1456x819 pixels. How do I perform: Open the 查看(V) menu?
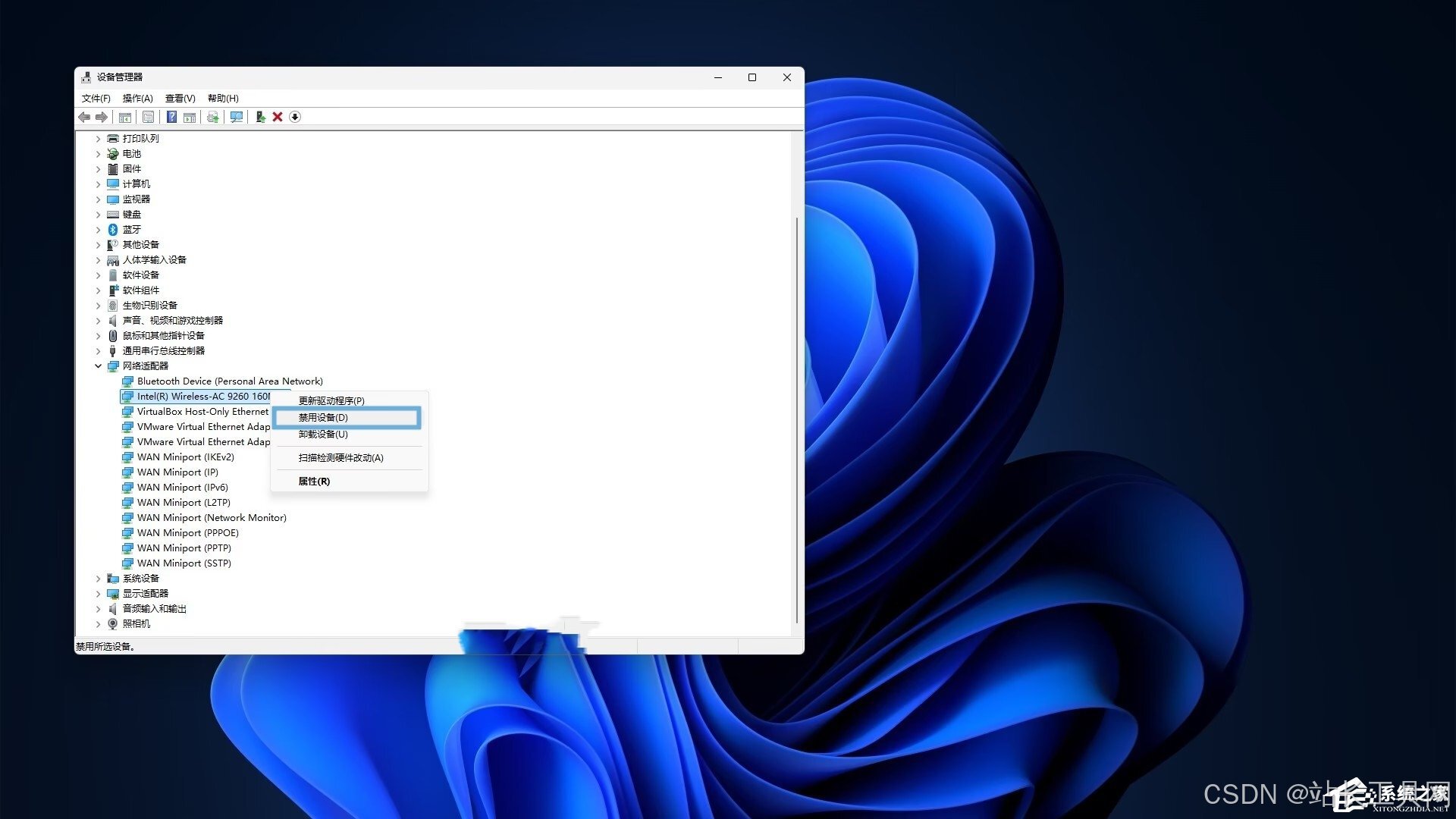point(180,98)
